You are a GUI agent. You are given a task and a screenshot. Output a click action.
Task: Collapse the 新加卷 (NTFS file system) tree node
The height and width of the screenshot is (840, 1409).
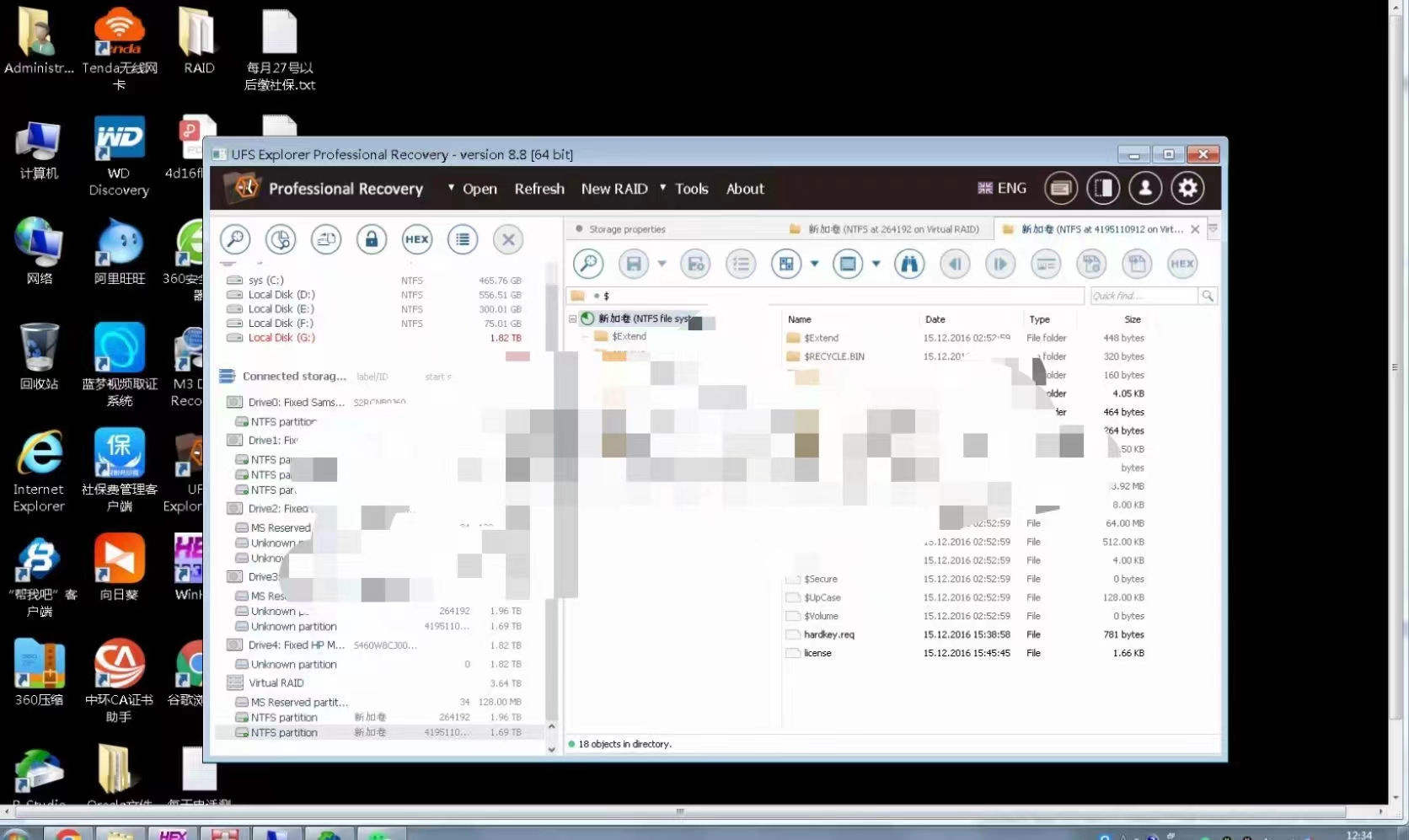coord(573,319)
